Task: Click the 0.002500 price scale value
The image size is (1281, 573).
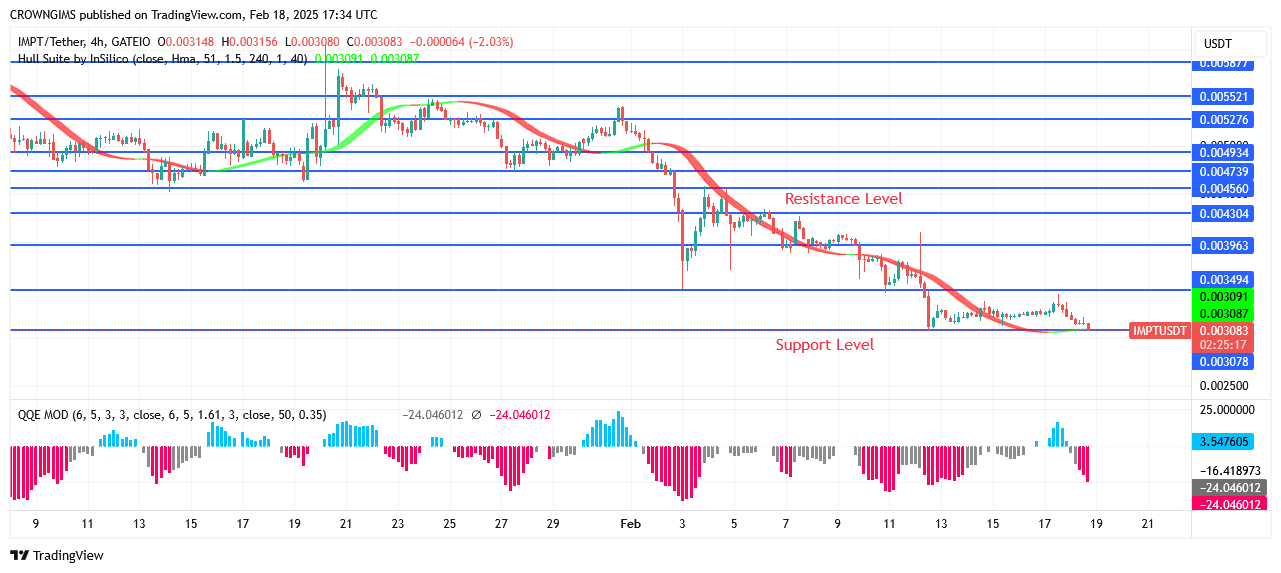Action: [x=1225, y=386]
